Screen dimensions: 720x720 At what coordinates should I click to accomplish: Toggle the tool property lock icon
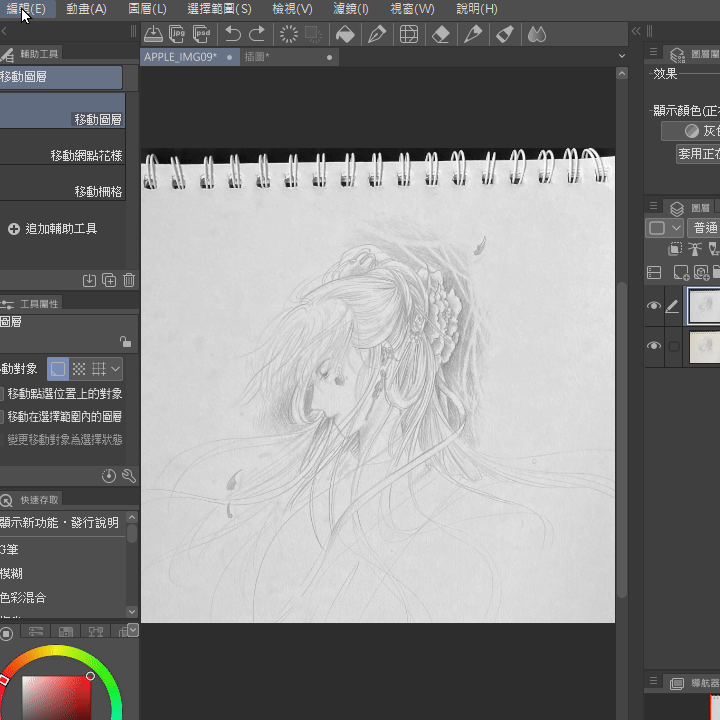tap(125, 342)
